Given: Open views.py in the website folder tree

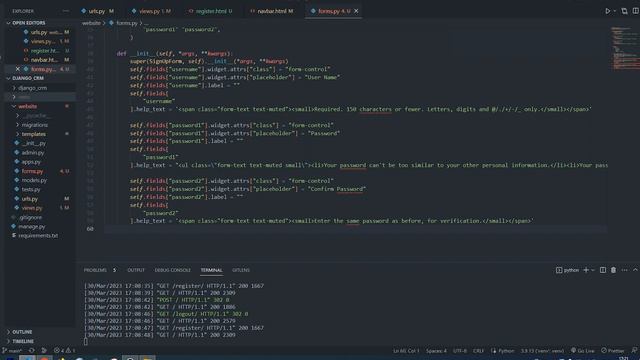Looking at the screenshot, I should tap(32, 208).
